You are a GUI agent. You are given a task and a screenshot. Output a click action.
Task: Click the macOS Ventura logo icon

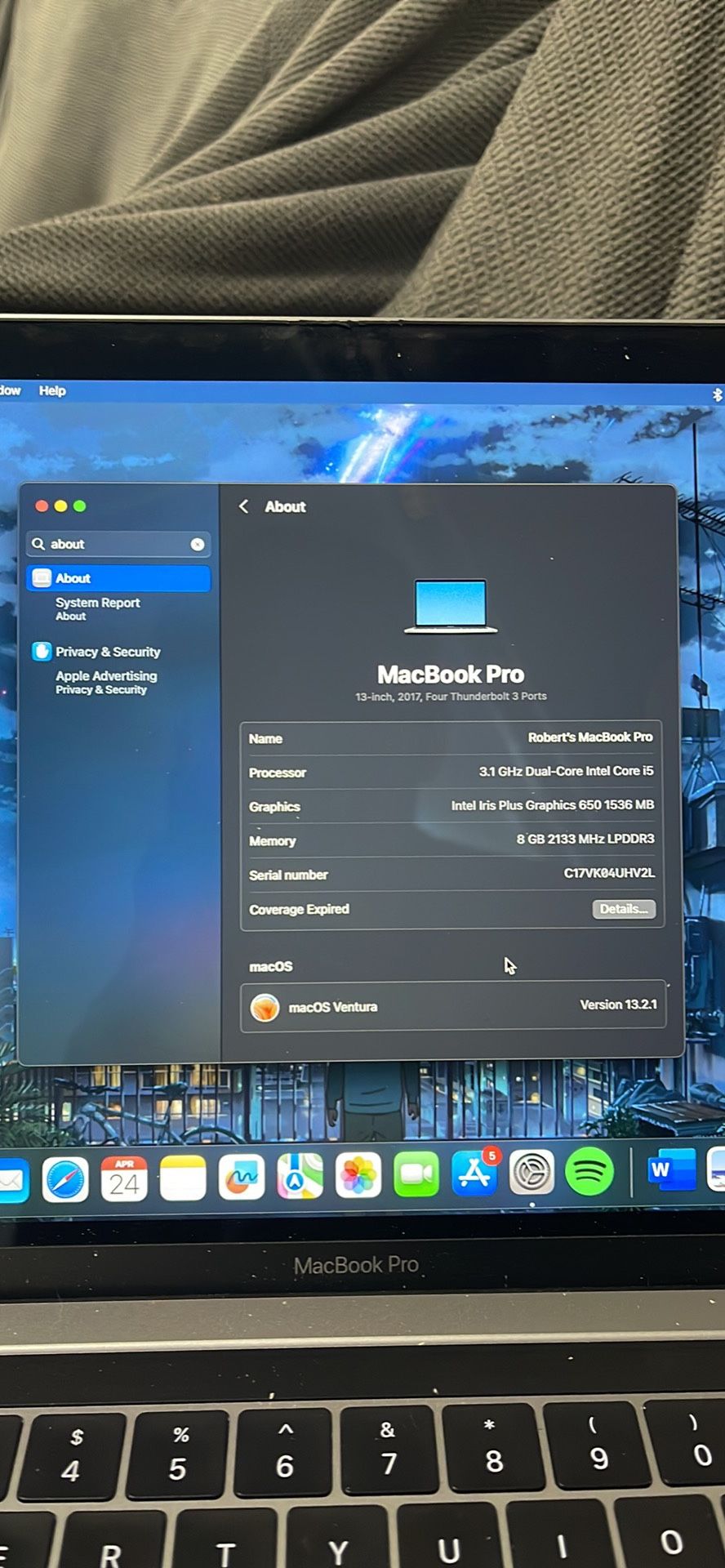pos(265,1007)
